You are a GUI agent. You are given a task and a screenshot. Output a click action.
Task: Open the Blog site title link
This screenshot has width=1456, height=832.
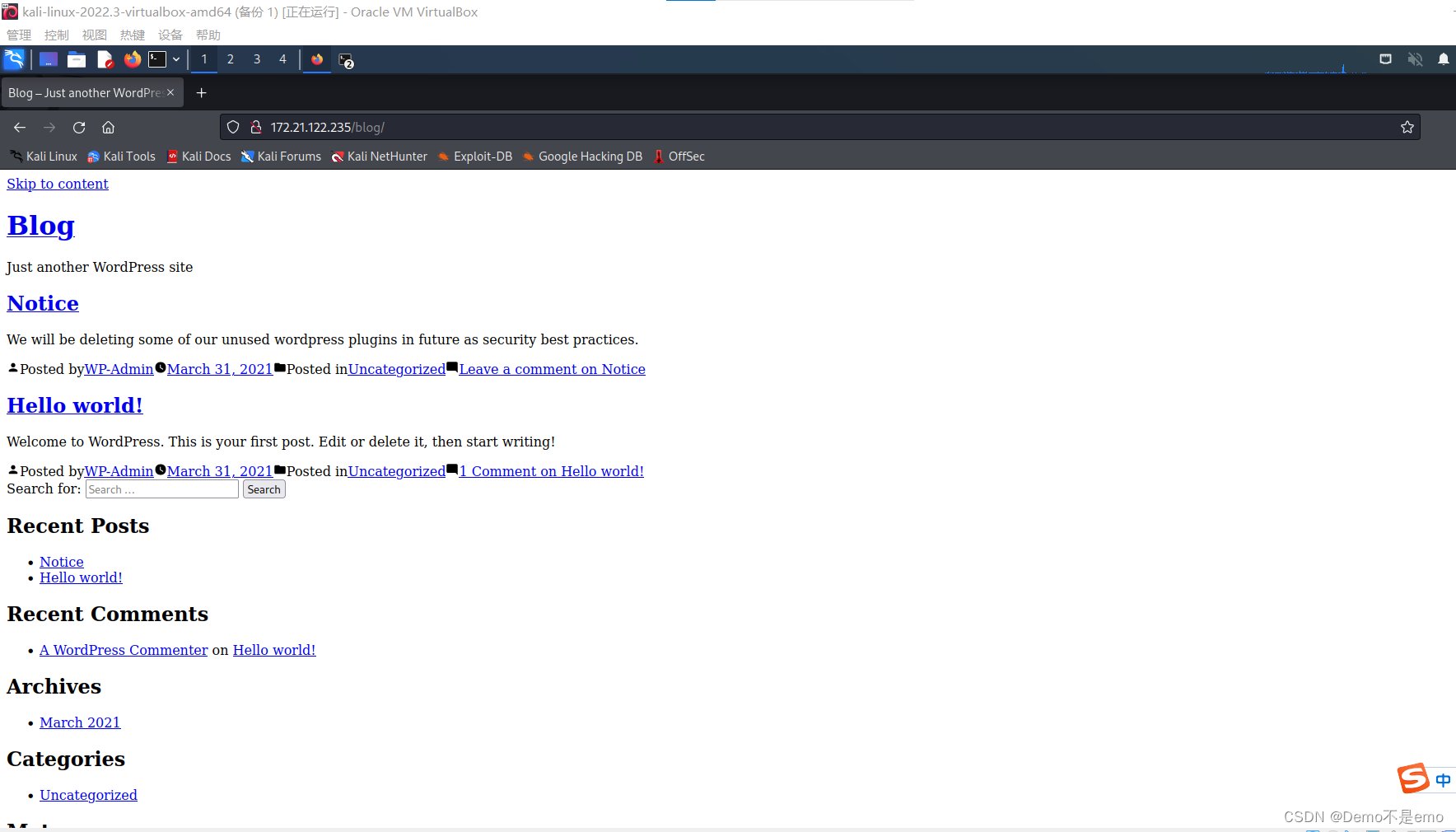tap(41, 225)
